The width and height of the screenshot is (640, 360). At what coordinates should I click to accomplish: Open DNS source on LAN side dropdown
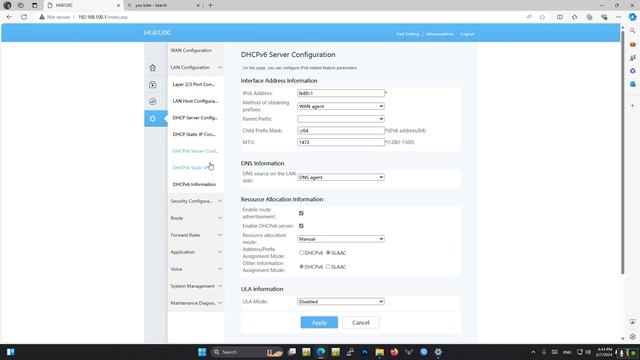pyautogui.click(x=341, y=177)
